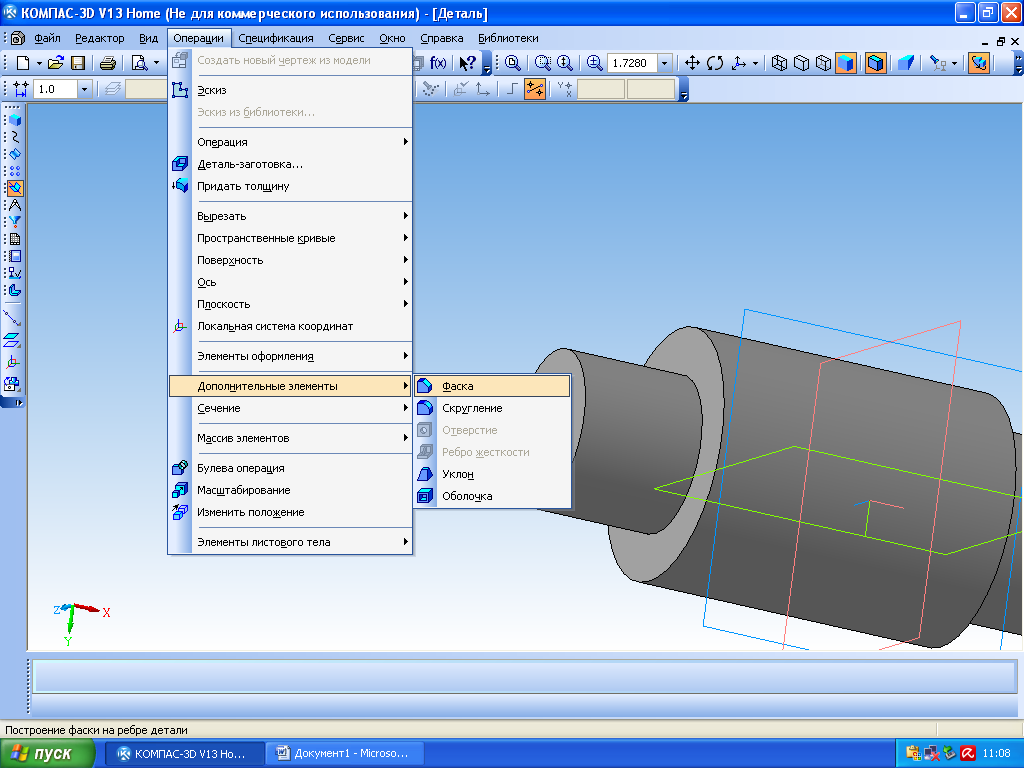Image resolution: width=1024 pixels, height=768 pixels.
Task: Expand the orientation axes dropdown arrow
Action: pyautogui.click(x=755, y=63)
